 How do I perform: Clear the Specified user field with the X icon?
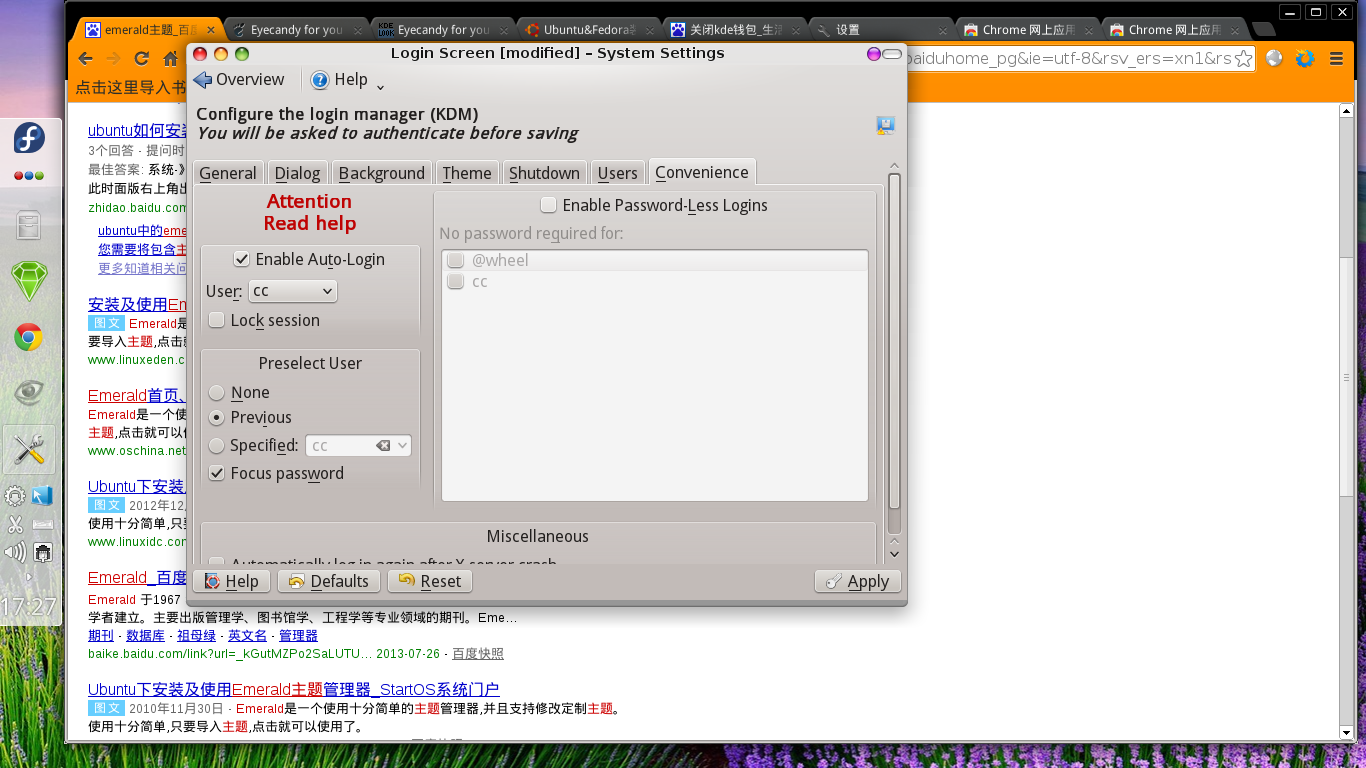pyautogui.click(x=383, y=446)
